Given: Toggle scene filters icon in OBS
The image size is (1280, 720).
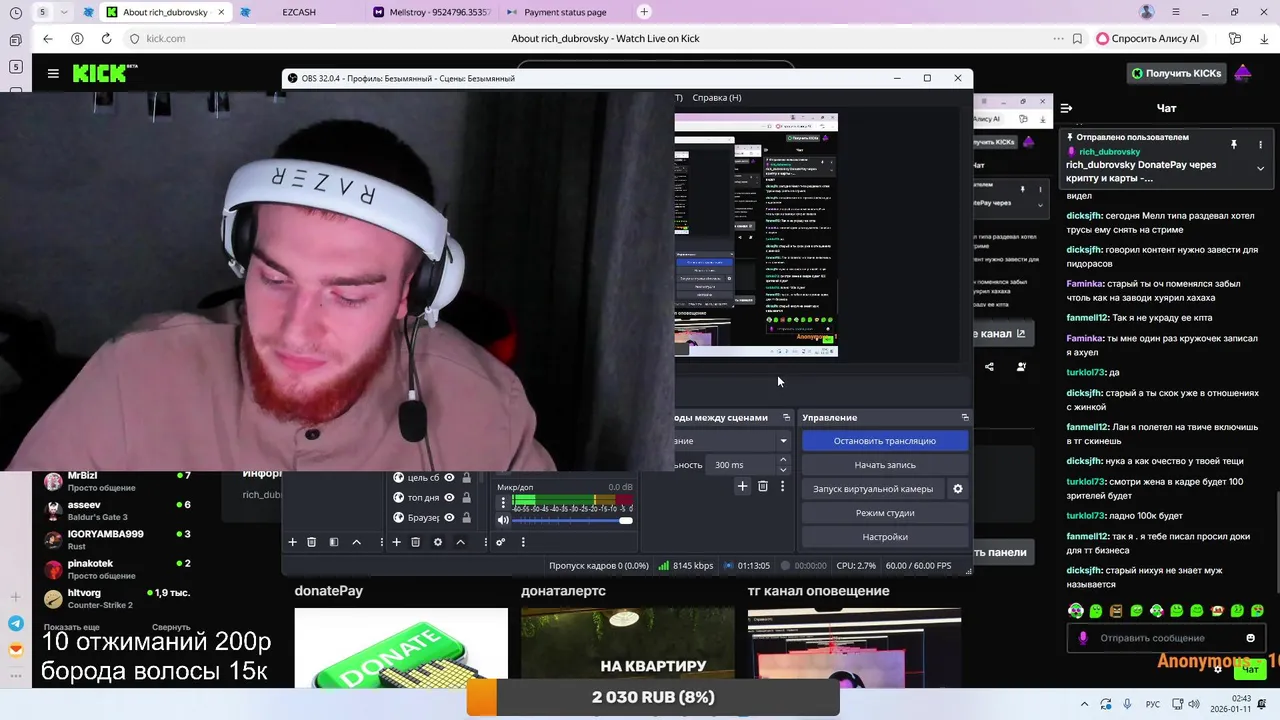Looking at the screenshot, I should pyautogui.click(x=334, y=542).
